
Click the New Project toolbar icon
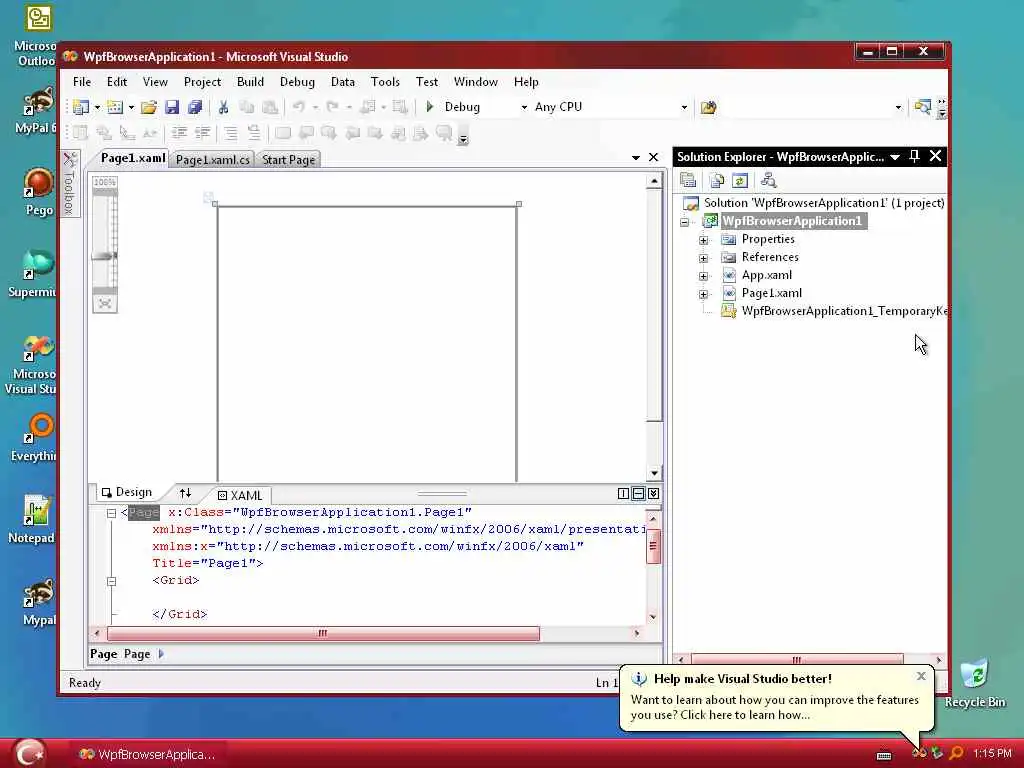(x=81, y=107)
